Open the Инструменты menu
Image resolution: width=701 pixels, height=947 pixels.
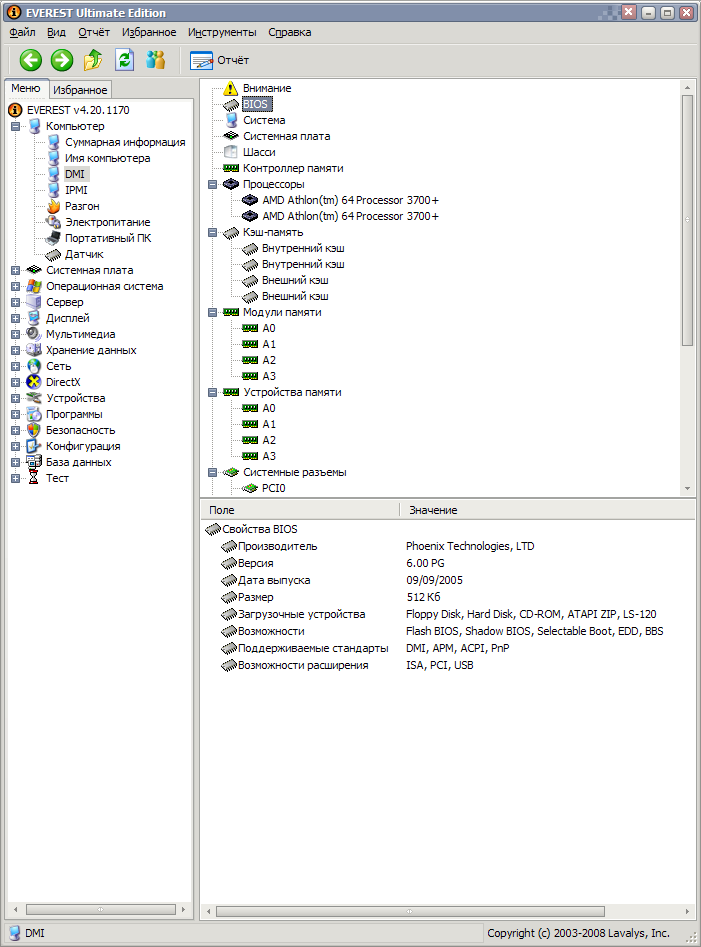point(222,32)
